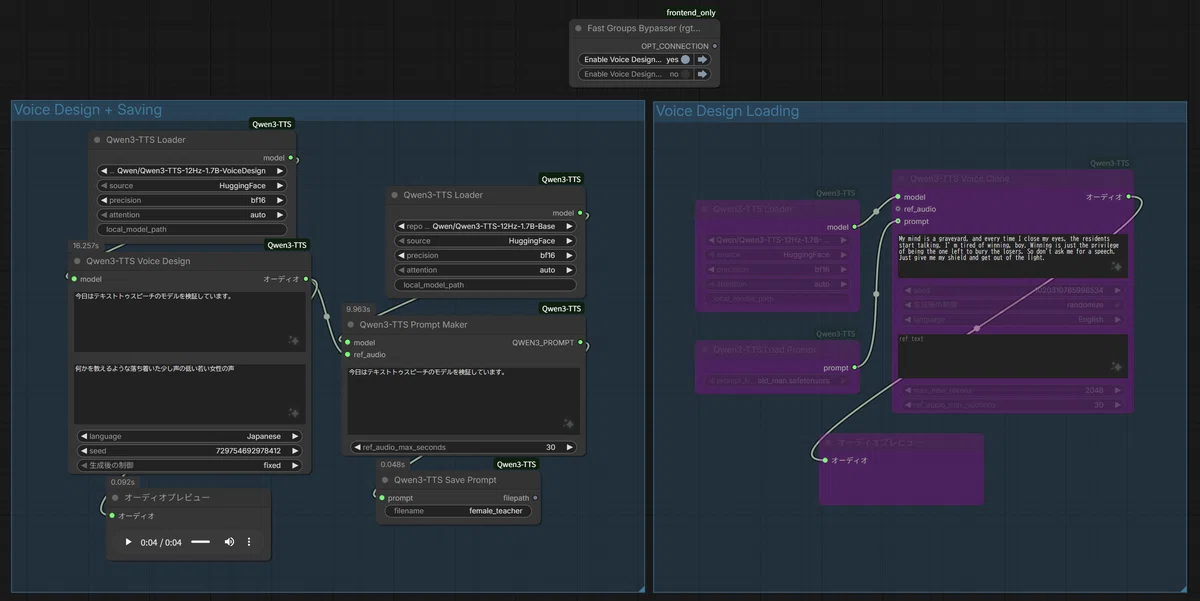Click the filename field showing female_teacher

coord(459,511)
